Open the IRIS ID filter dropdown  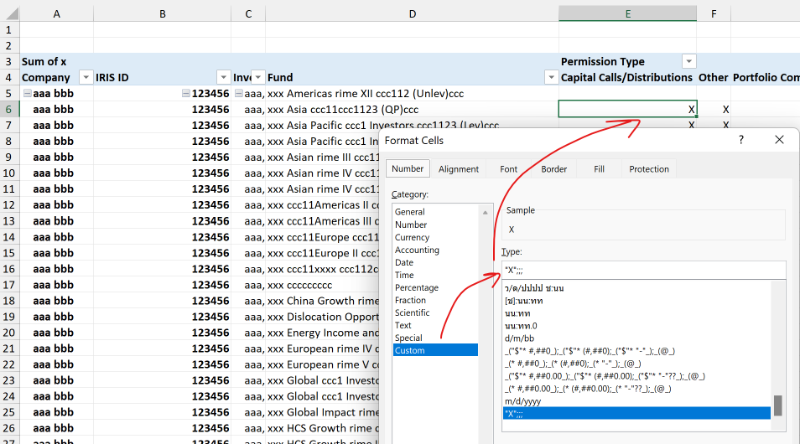(x=223, y=78)
